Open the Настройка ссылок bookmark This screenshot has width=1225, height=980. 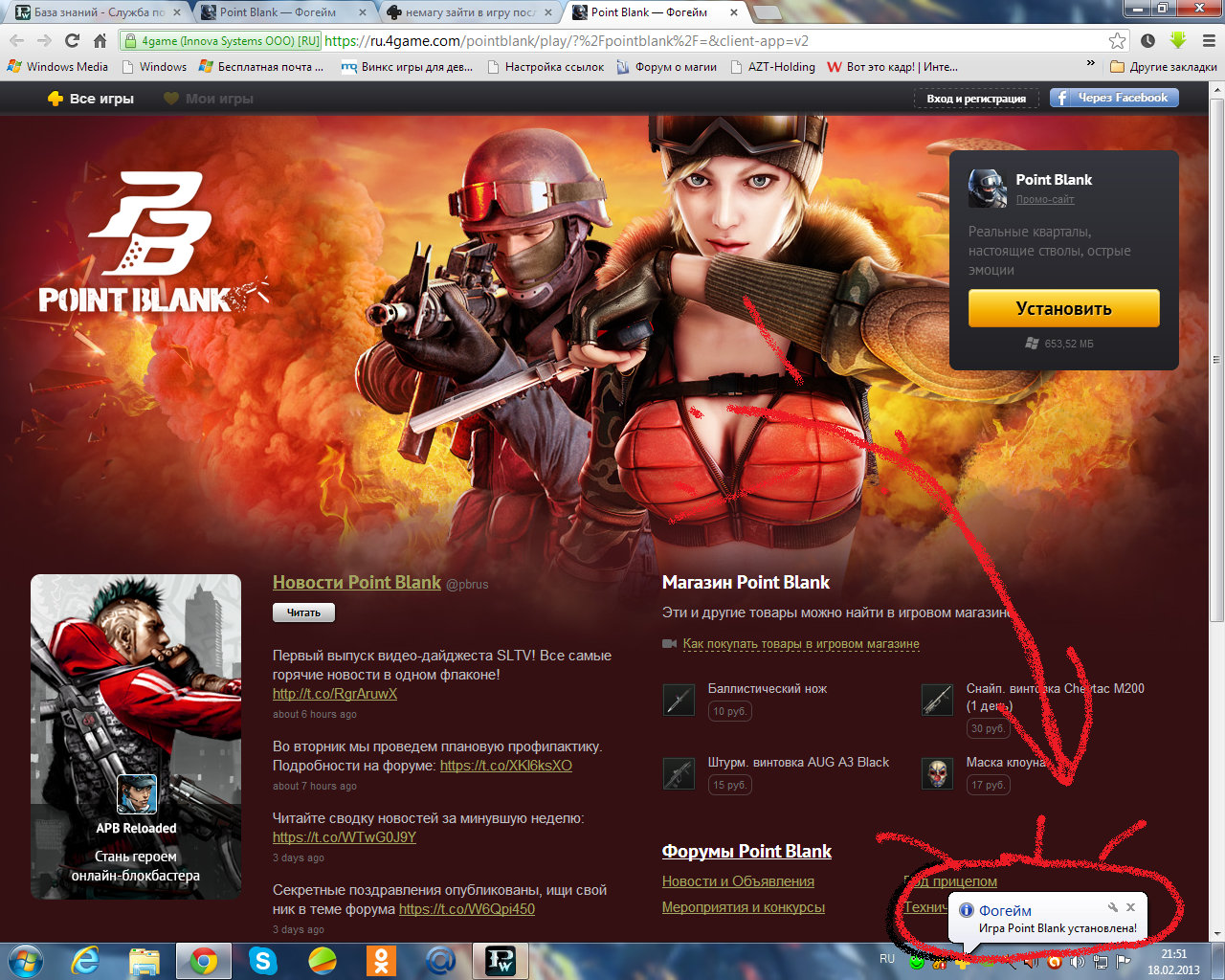click(x=546, y=67)
